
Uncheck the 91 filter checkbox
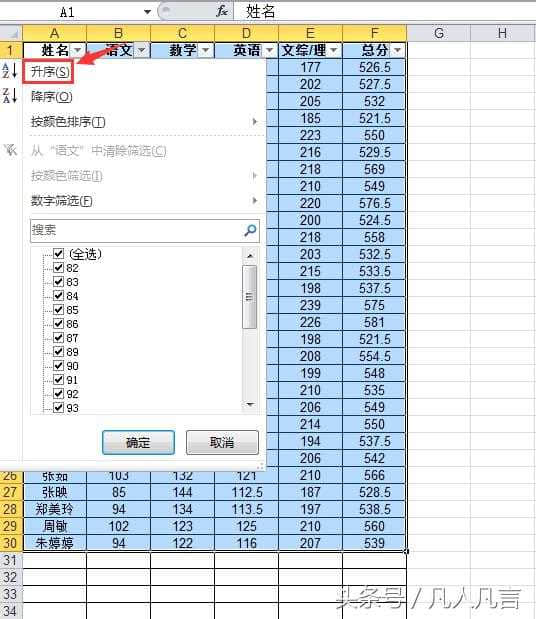[58, 380]
